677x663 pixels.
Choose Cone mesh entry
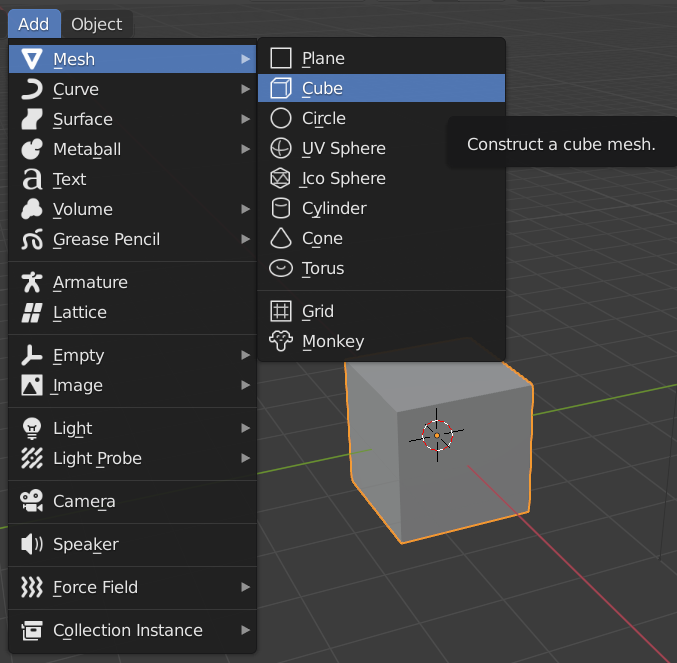coord(381,238)
